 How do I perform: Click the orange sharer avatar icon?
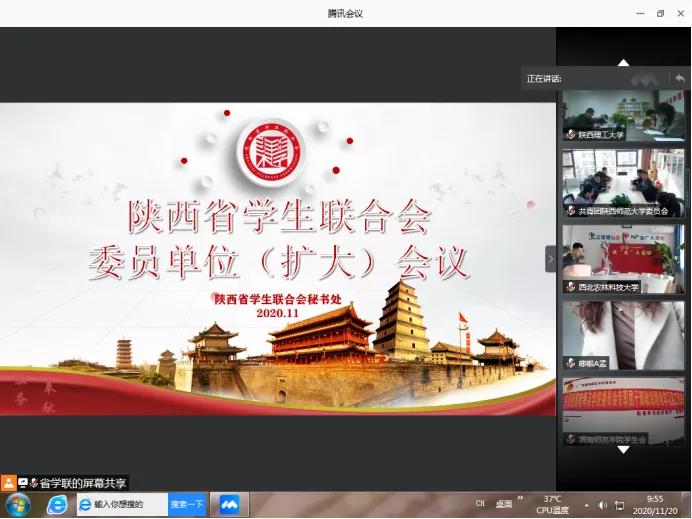pos(9,482)
